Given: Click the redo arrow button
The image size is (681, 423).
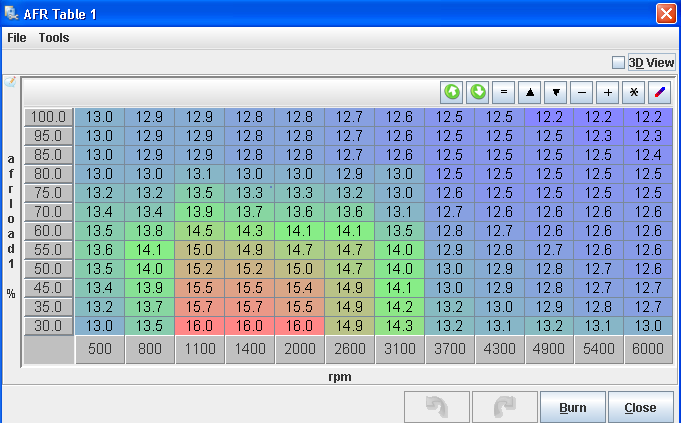Looking at the screenshot, I should tap(503, 407).
